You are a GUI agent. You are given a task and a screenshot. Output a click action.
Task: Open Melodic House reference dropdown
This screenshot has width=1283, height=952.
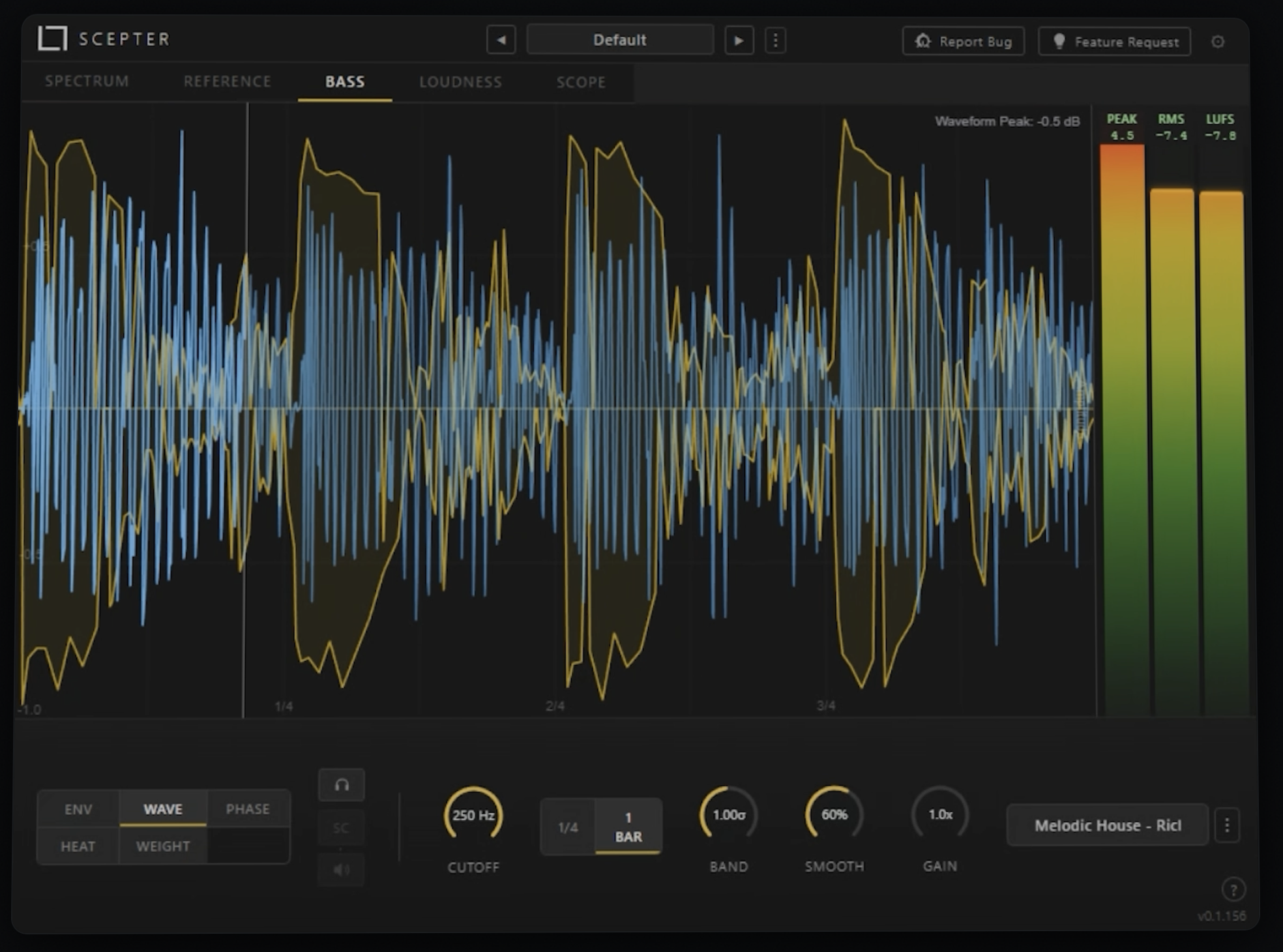coord(1107,826)
